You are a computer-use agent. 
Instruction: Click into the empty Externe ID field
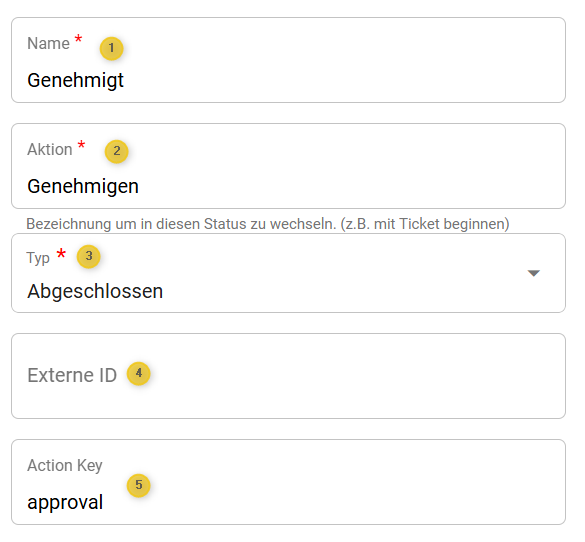288,376
